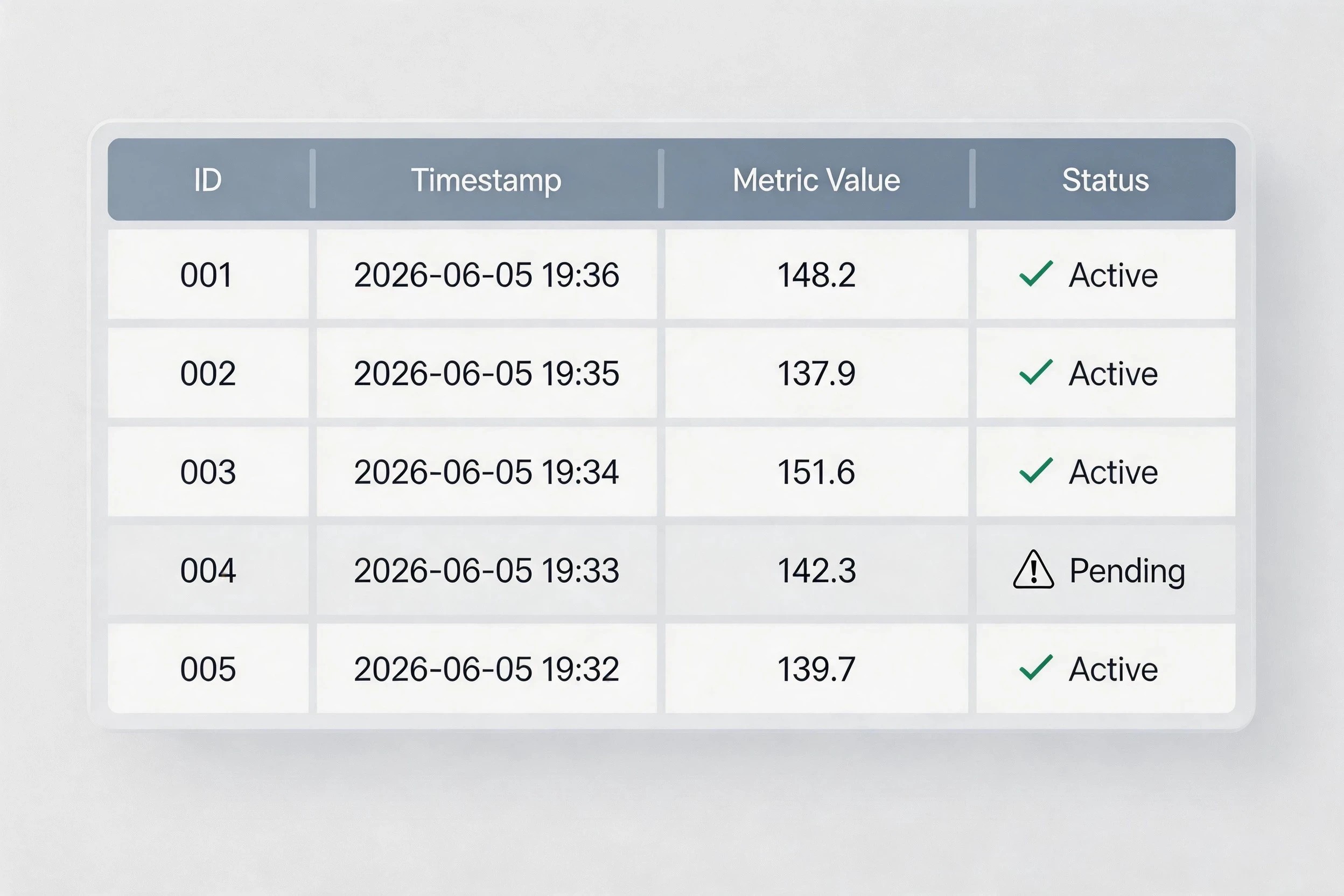Click the metric value 139.7 cell

tap(816, 669)
